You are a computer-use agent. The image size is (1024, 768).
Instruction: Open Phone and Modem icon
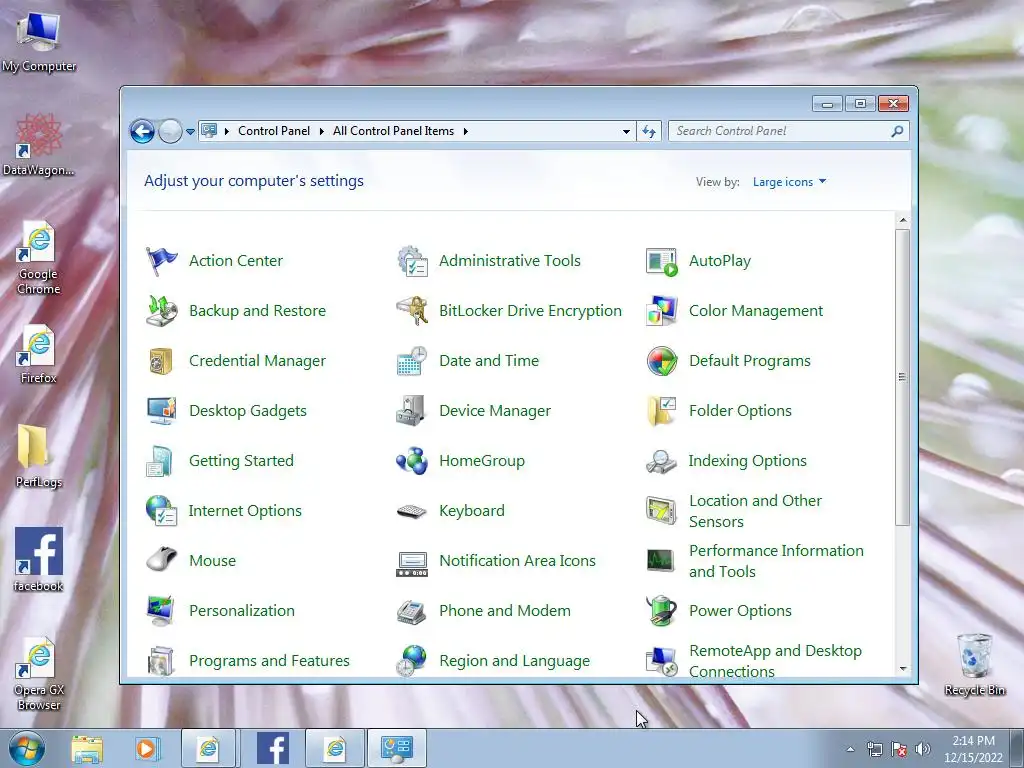click(412, 611)
